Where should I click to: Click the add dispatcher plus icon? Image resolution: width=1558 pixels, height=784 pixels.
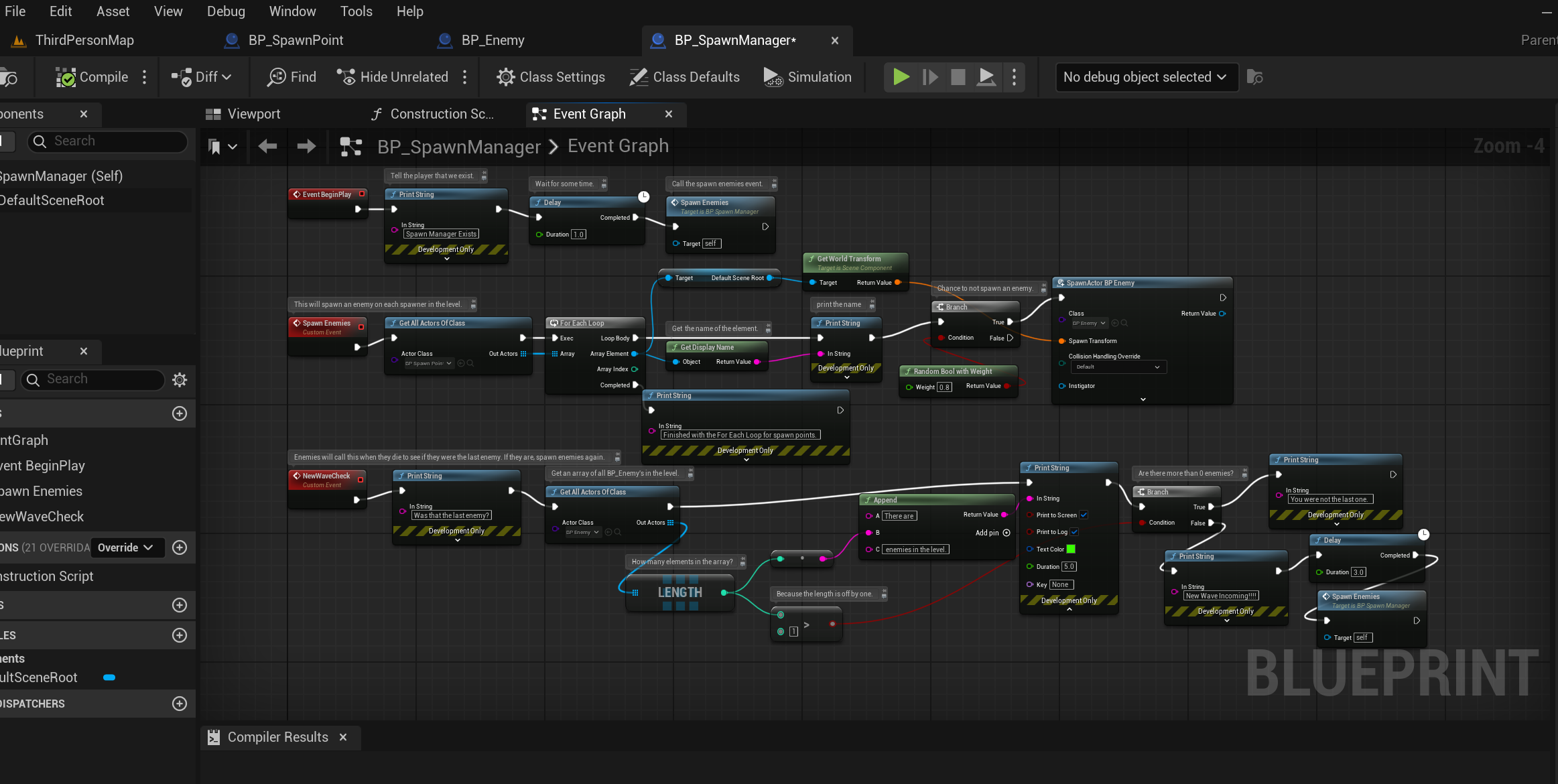[180, 704]
